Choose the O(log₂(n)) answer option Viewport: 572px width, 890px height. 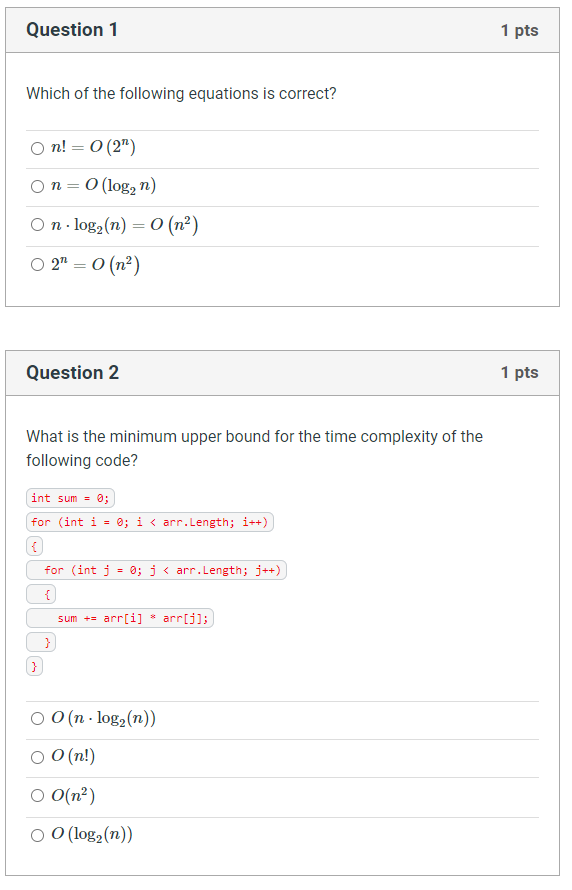(37, 836)
